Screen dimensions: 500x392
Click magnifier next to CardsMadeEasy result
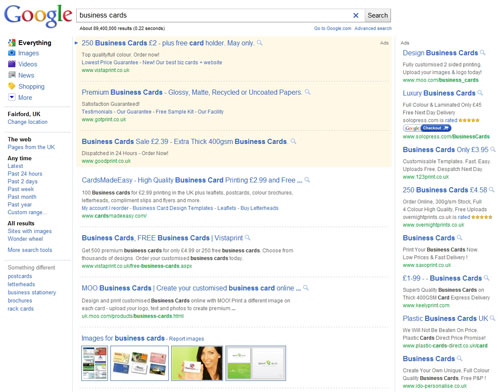(307, 180)
